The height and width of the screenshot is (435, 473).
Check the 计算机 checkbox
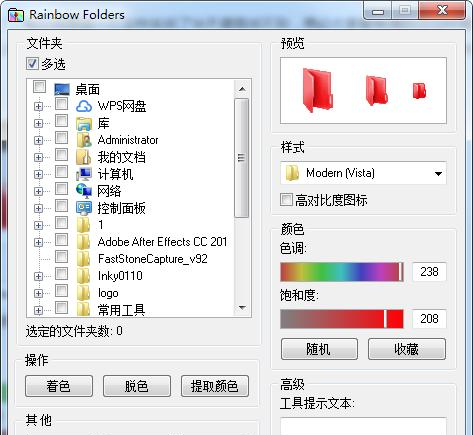pos(61,171)
